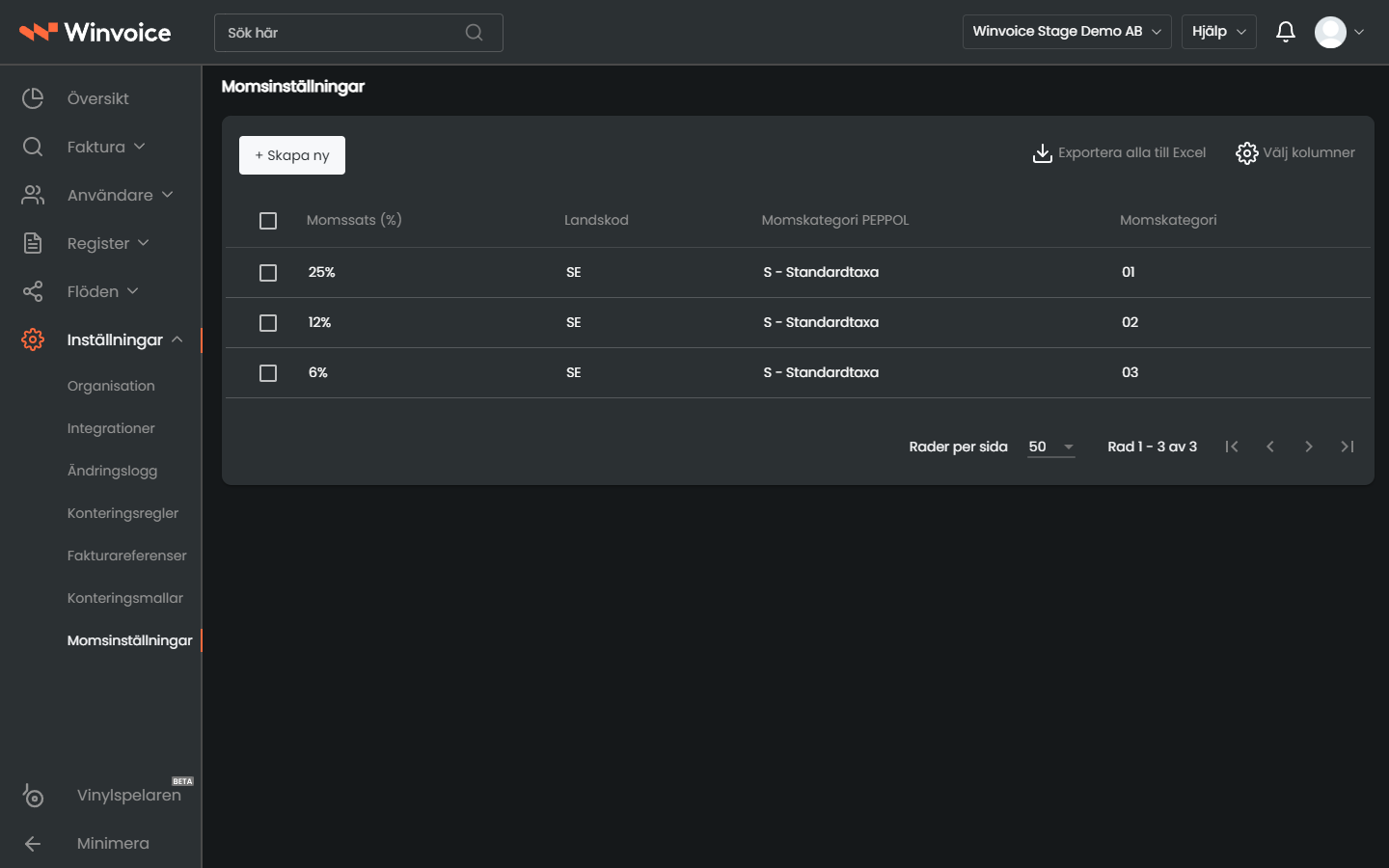Click the Översikt pie chart icon

point(33,98)
